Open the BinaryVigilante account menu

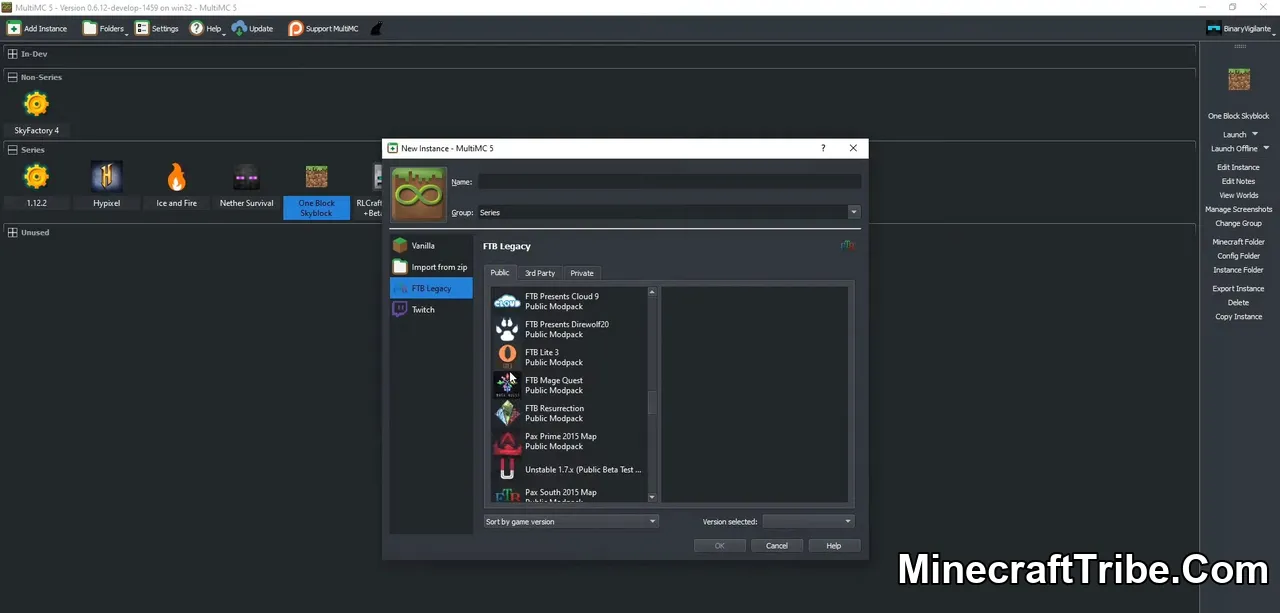(1240, 28)
